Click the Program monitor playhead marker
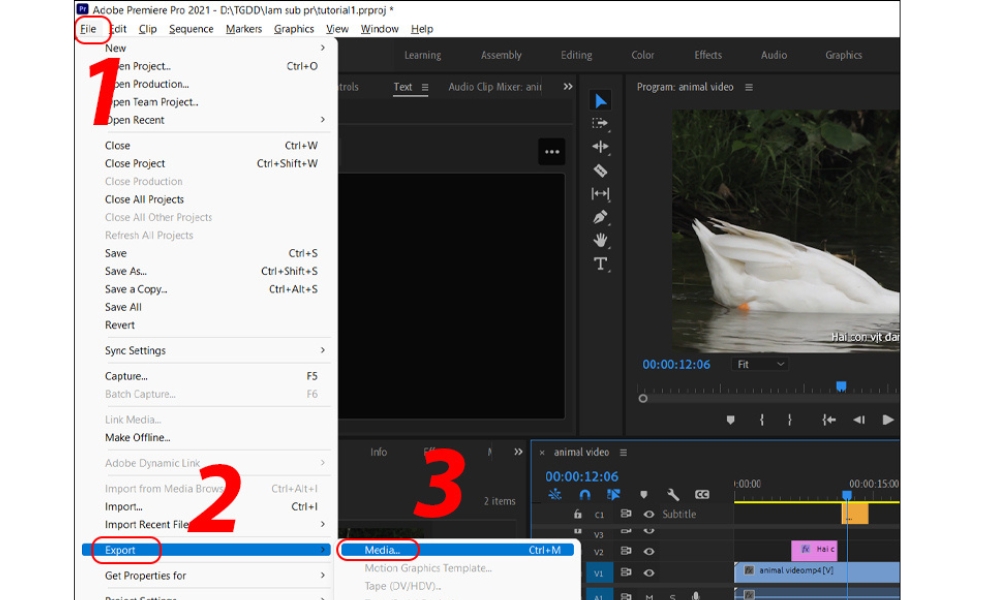1000x600 pixels. point(841,386)
